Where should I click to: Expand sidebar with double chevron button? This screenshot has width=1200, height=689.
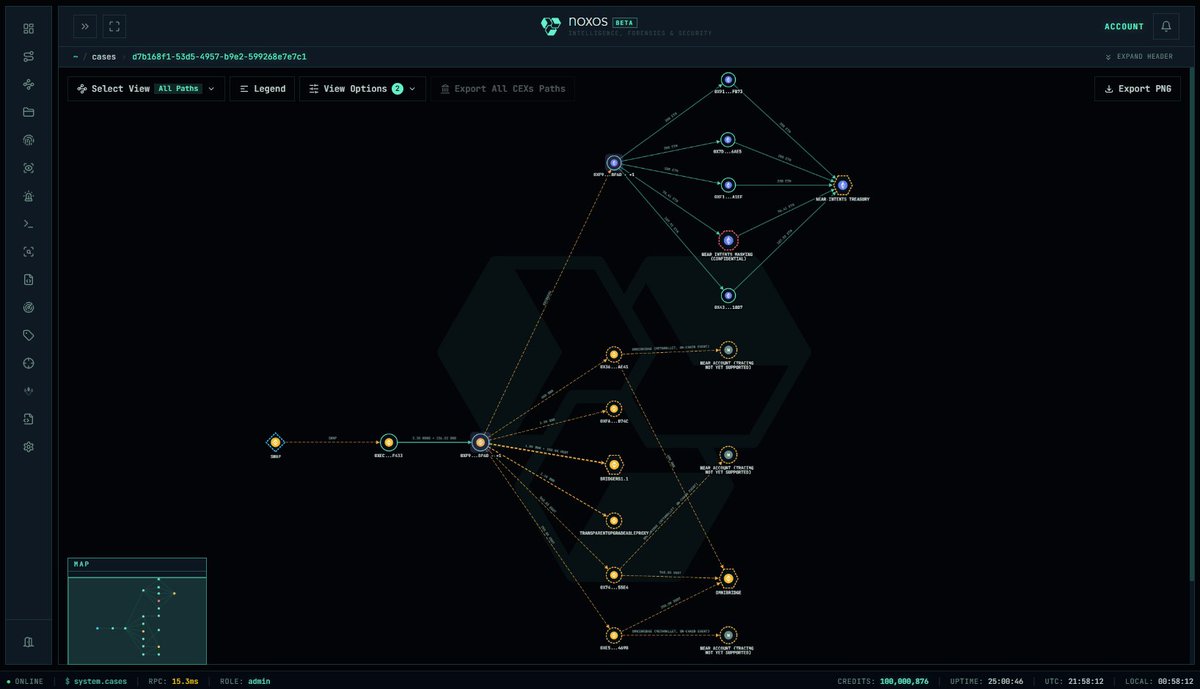point(85,27)
